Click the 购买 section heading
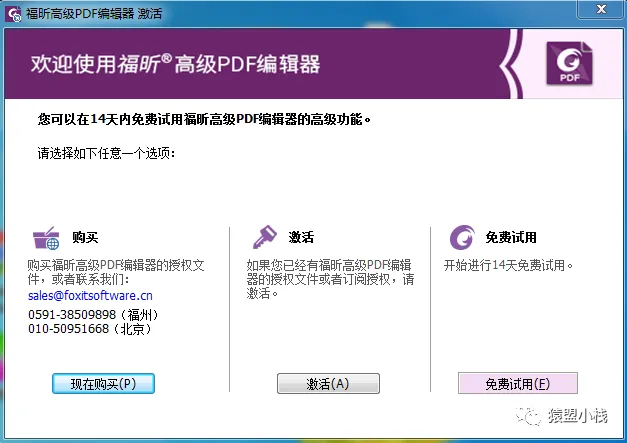Screen dimensions: 627x443 [85, 237]
